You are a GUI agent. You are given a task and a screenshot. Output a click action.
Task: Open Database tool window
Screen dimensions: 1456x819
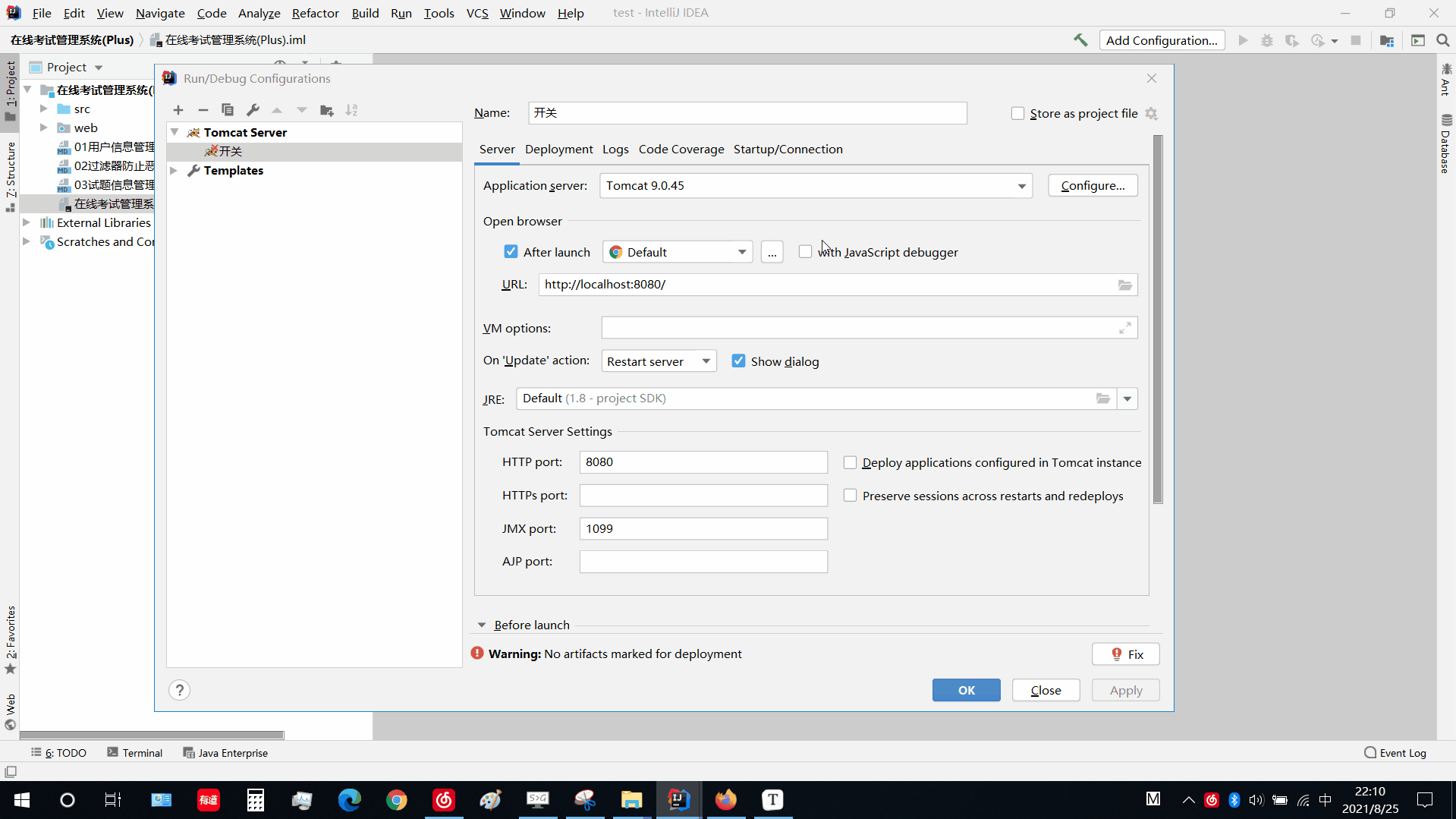1446,143
